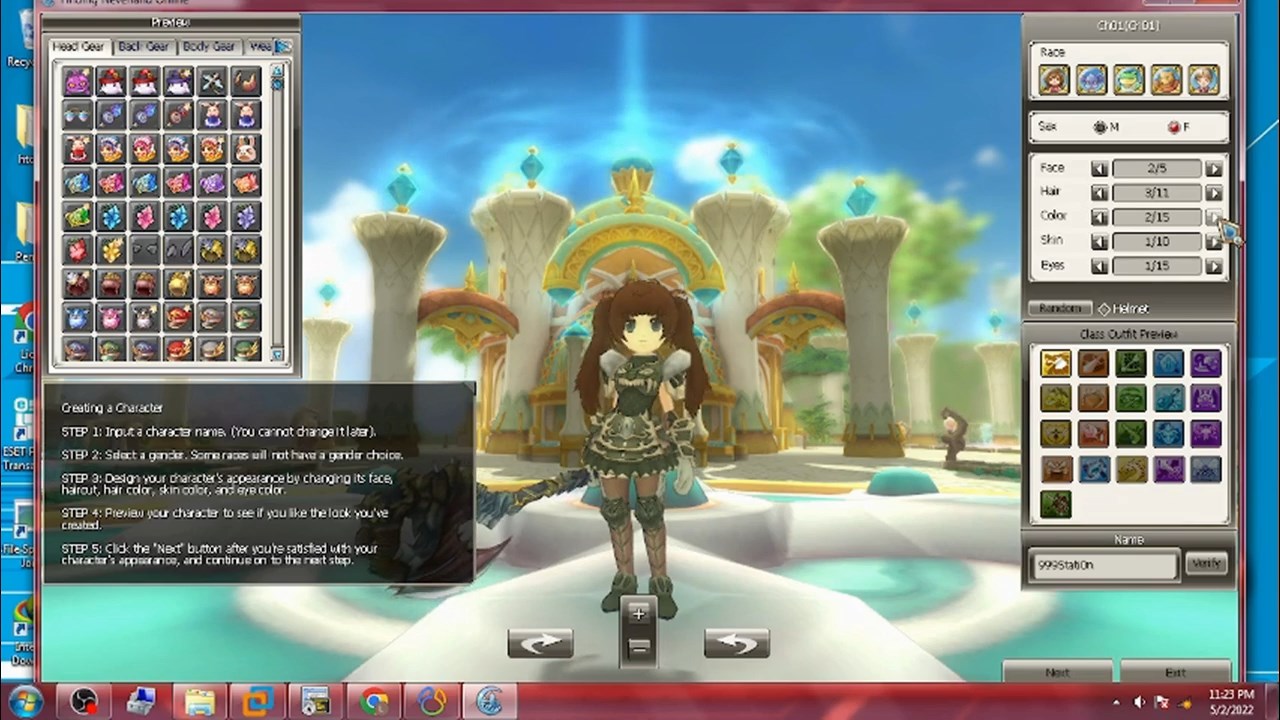Viewport: 1280px width, 720px height.
Task: Go to previous Eyes color
Action: coord(1100,266)
